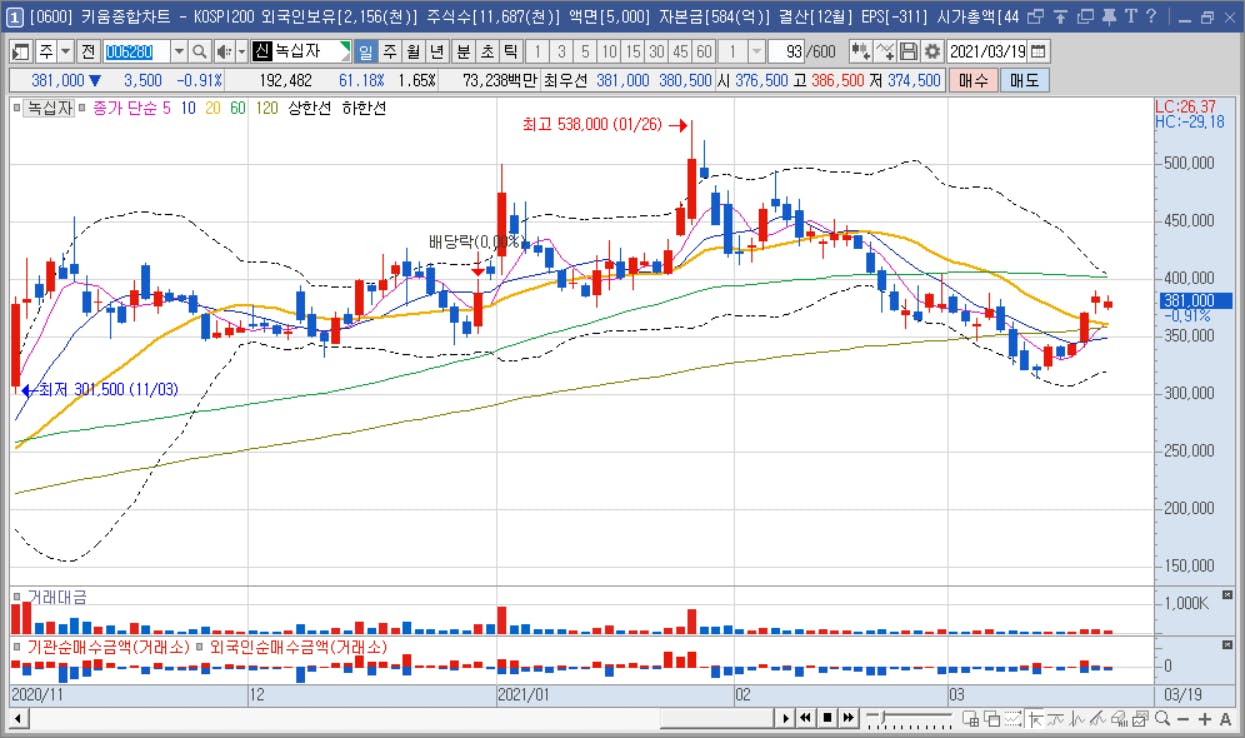Click the stock code search magnifier icon
1245x738 pixels.
point(199,52)
